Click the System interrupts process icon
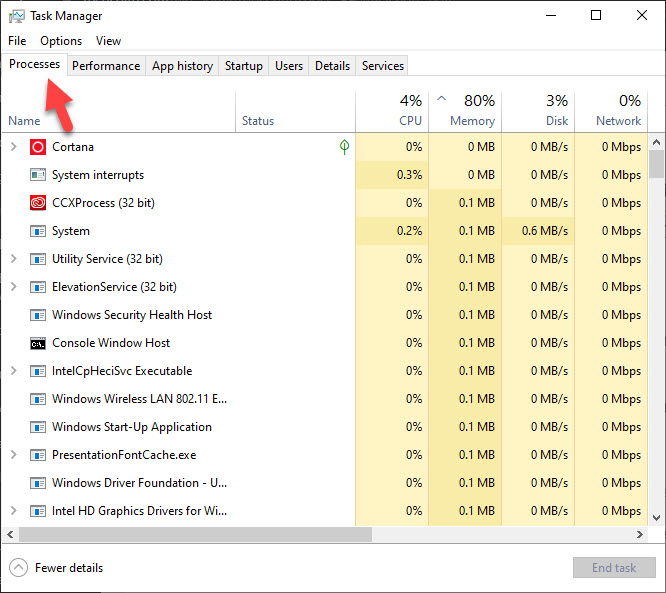This screenshot has height=593, width=666. click(x=38, y=175)
